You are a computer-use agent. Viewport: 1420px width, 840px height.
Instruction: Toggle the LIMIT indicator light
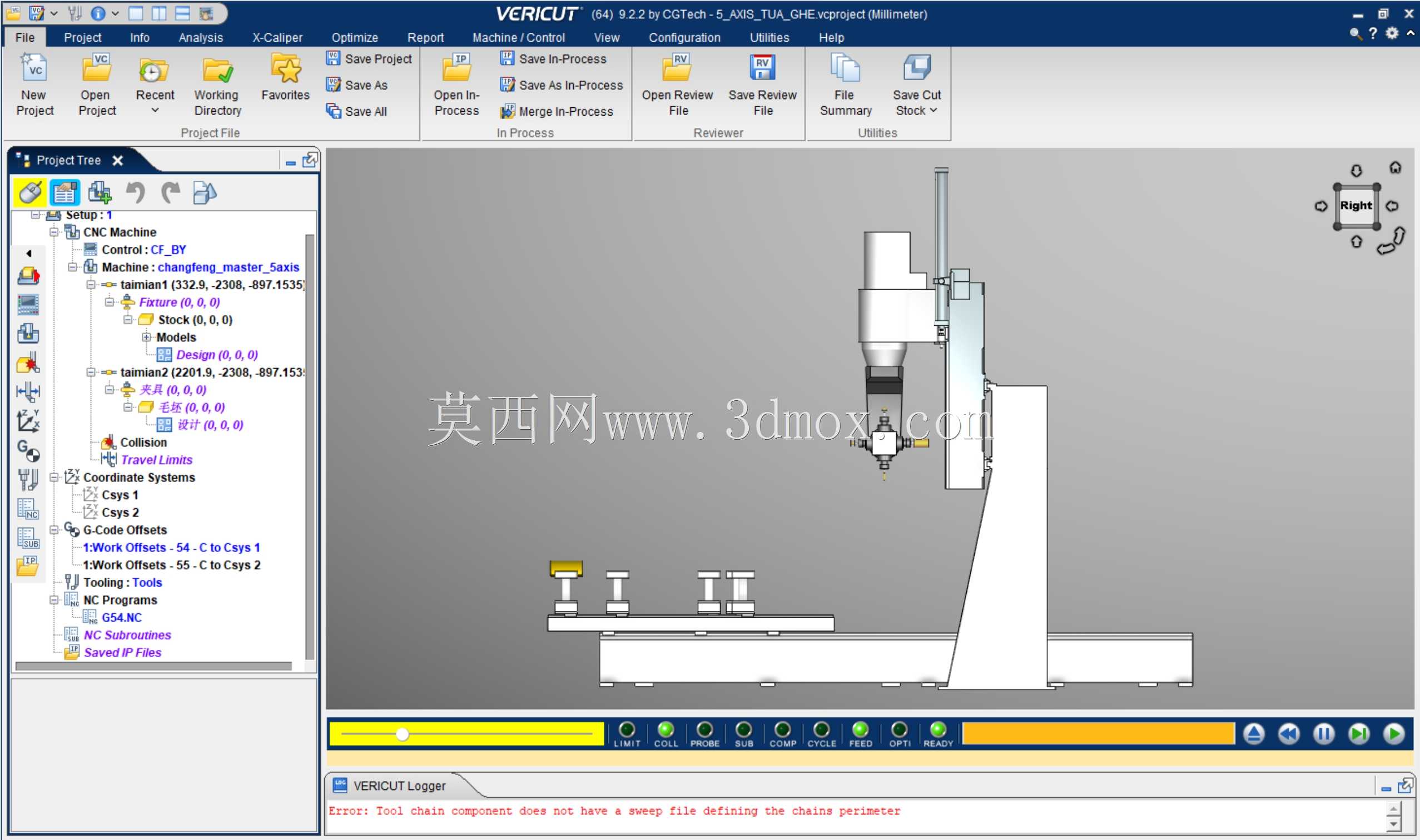click(627, 729)
